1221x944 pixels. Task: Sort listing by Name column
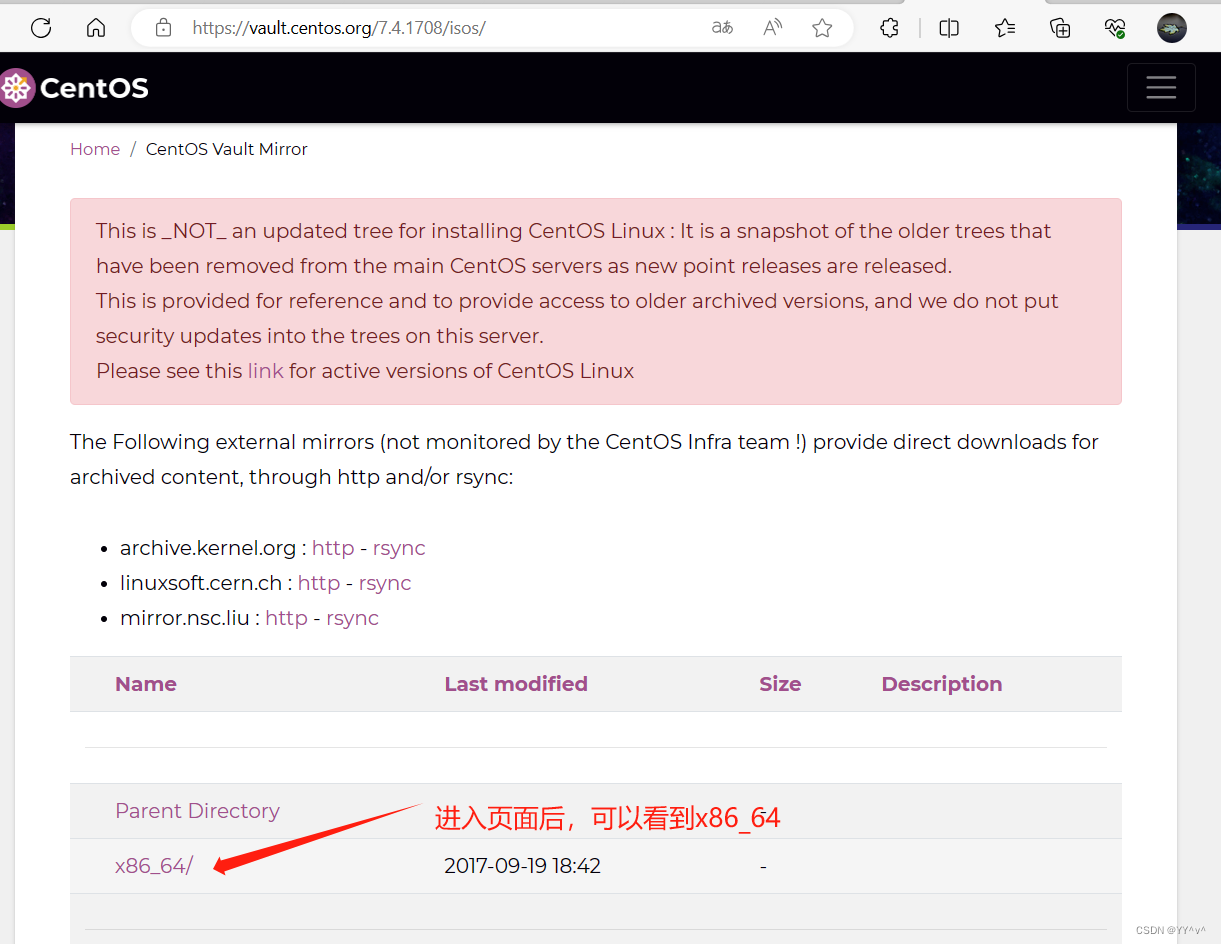coord(146,684)
